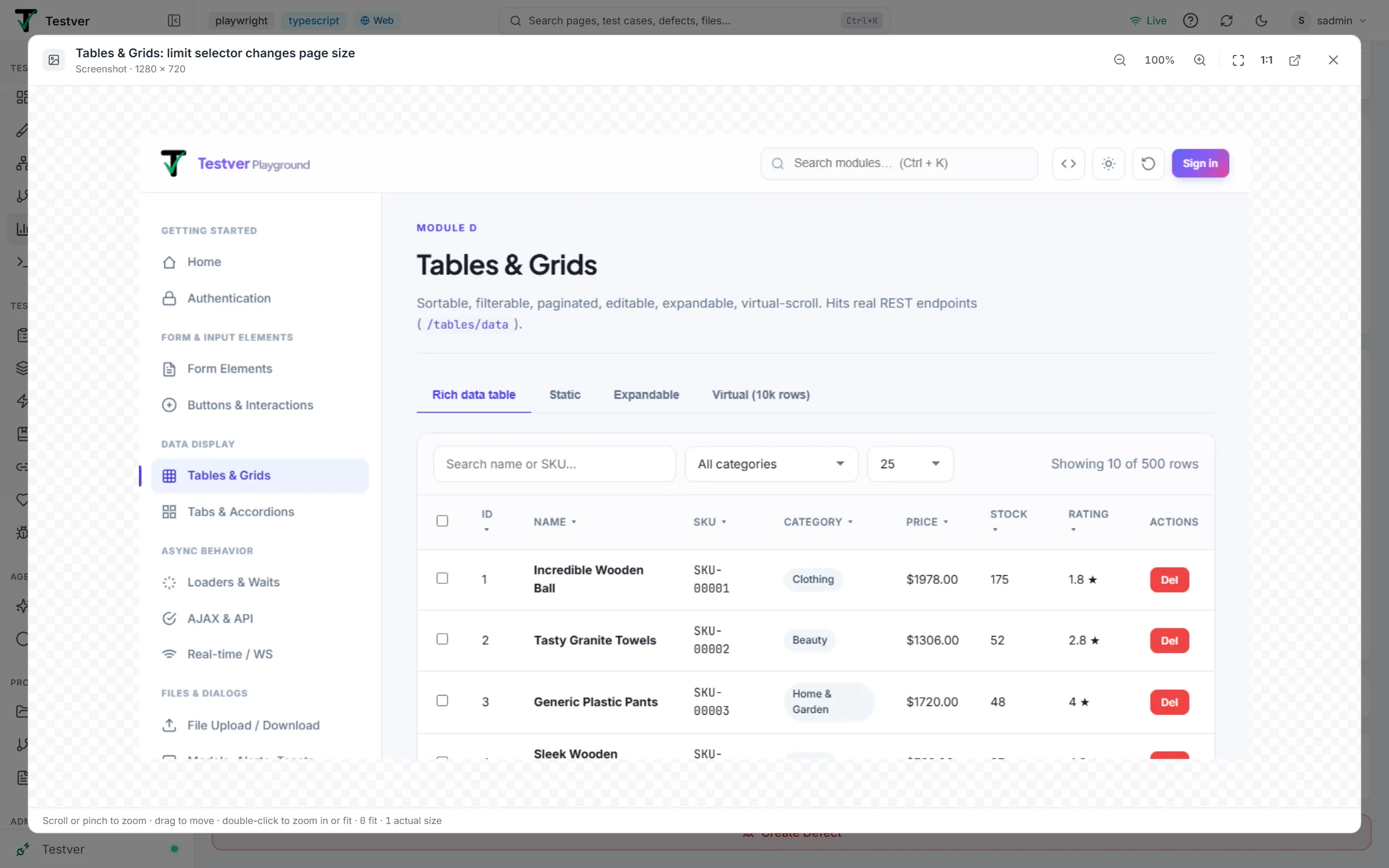The image size is (1389, 868).
Task: Sort by the PRICE column header
Action: coord(927,522)
